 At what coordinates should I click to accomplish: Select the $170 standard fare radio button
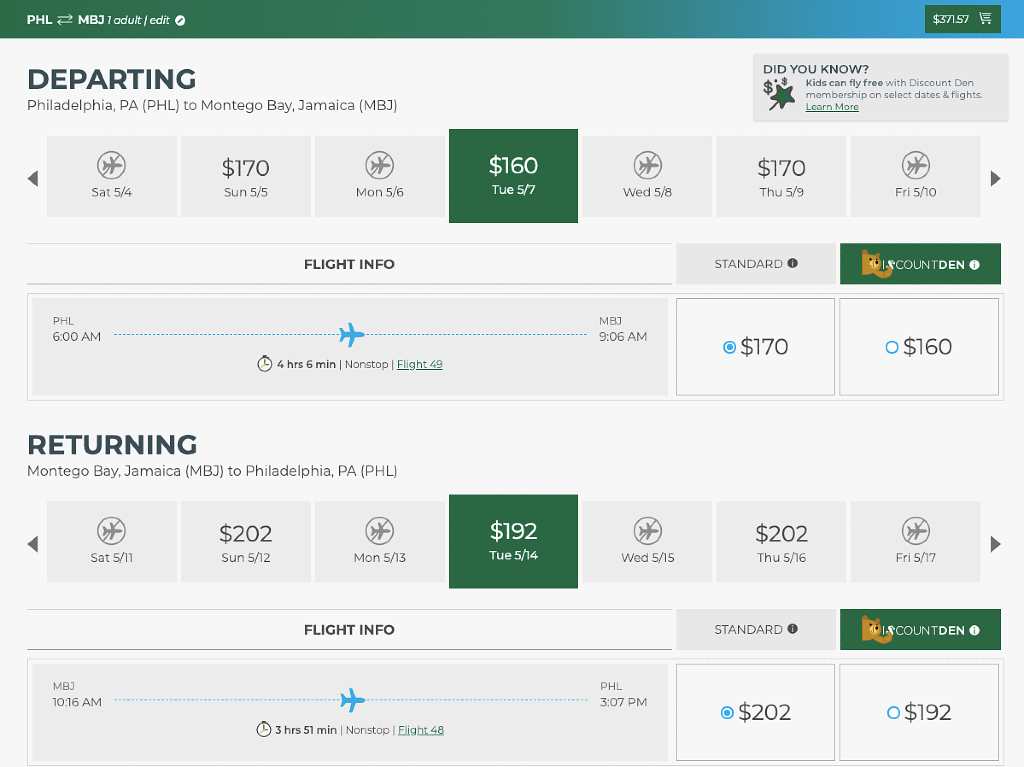pyautogui.click(x=729, y=347)
